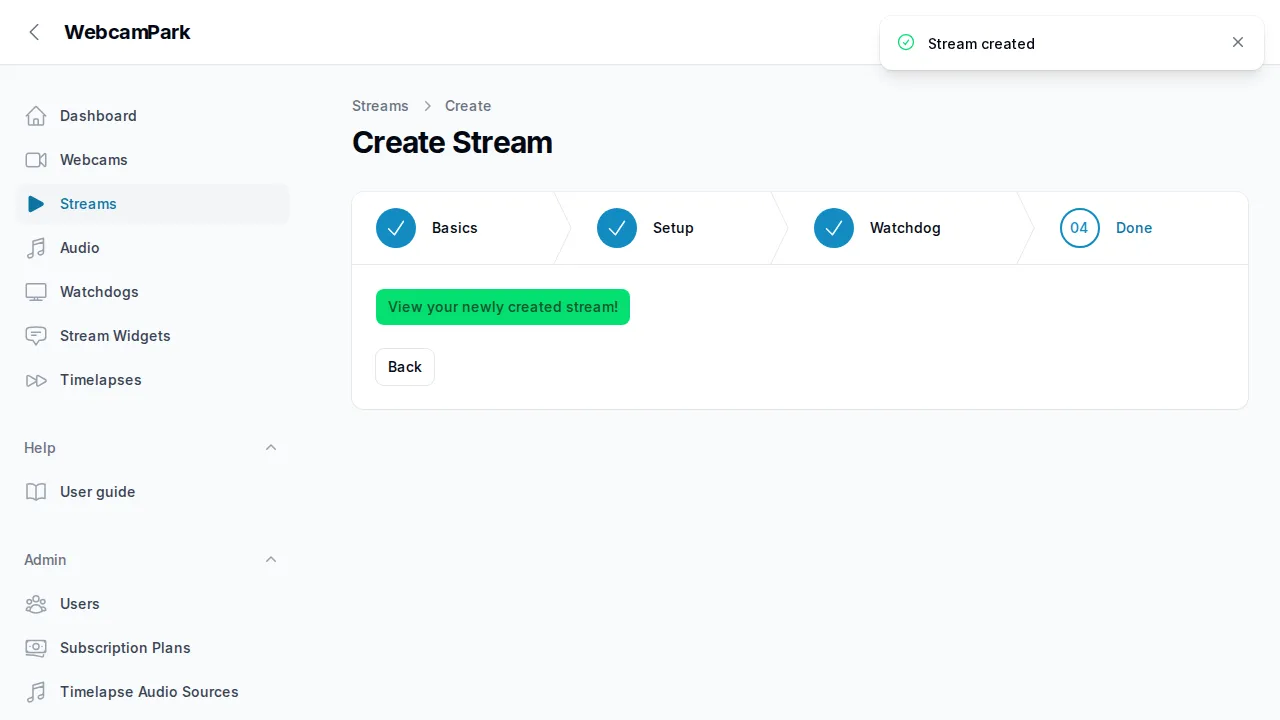Click the back arrow beside WebcamPark
Screen dimensions: 1280x720
click(x=35, y=32)
